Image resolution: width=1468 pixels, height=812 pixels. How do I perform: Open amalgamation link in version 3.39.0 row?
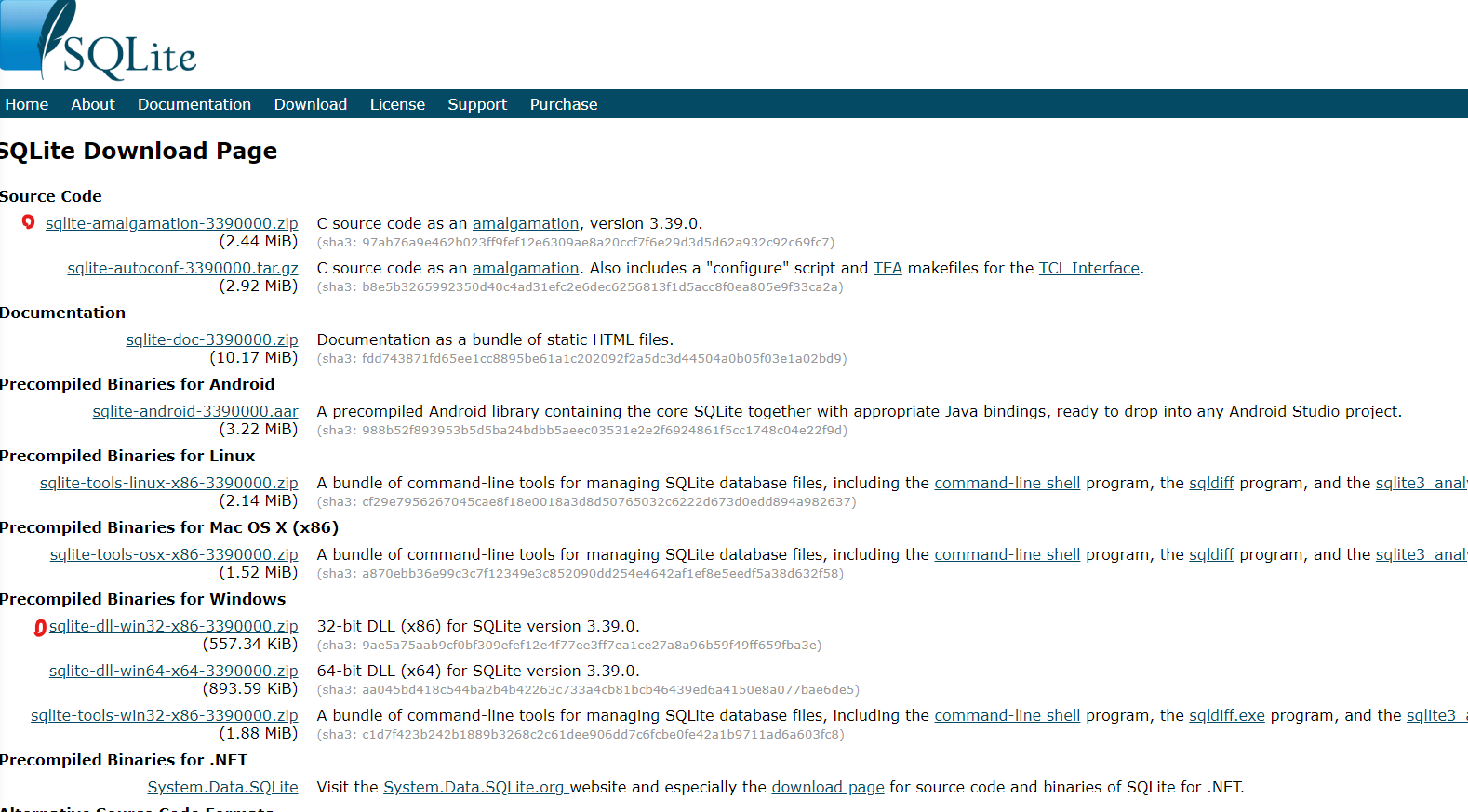click(x=526, y=223)
